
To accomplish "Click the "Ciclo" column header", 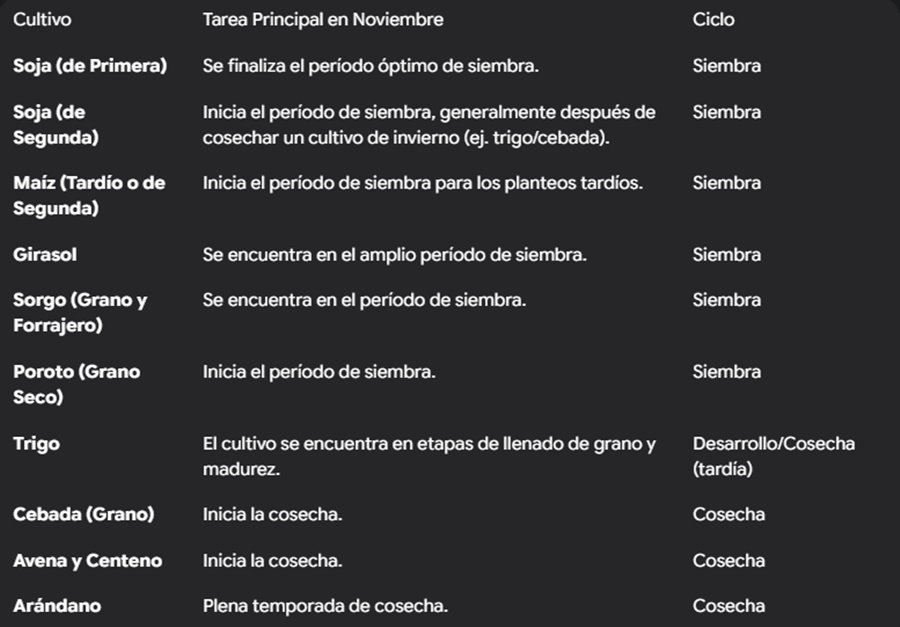I will click(x=713, y=20).
